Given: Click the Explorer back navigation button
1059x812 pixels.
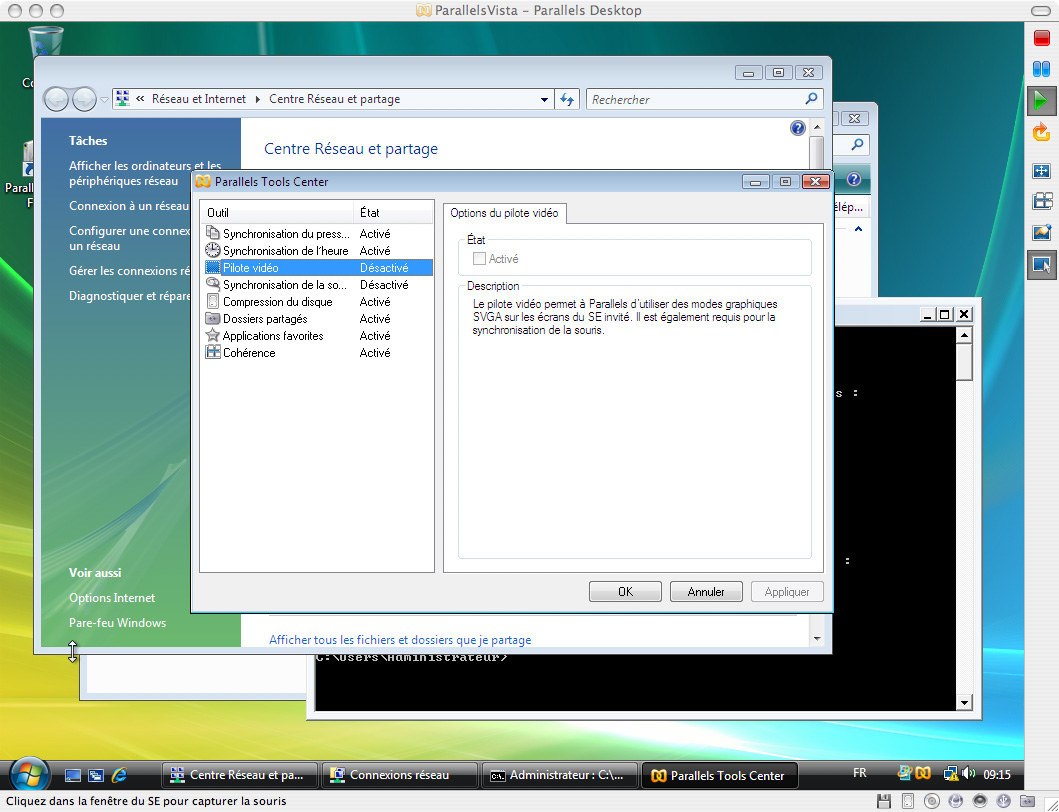Looking at the screenshot, I should [56, 99].
